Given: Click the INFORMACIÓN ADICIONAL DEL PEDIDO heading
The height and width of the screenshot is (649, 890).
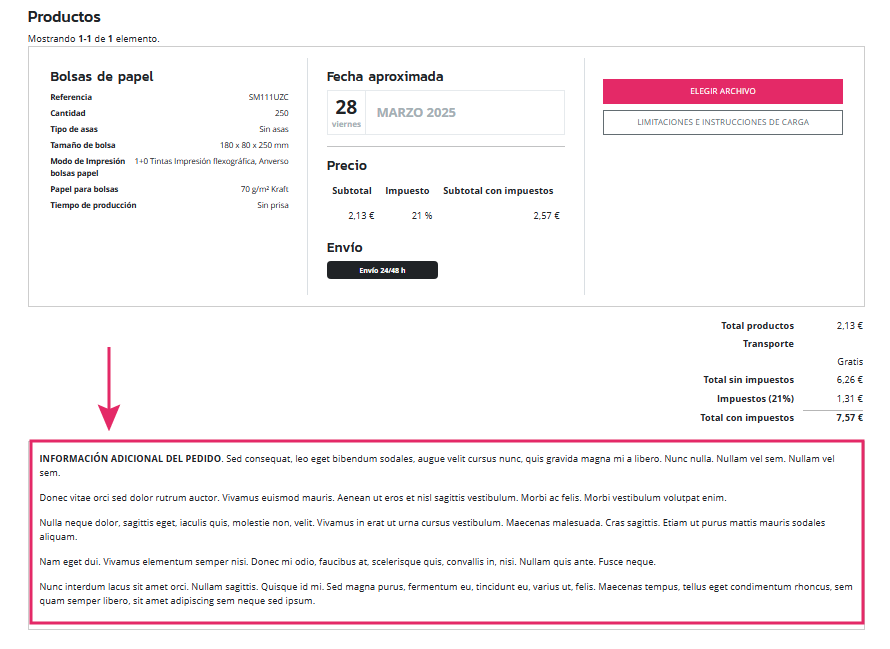Looking at the screenshot, I should [130, 458].
